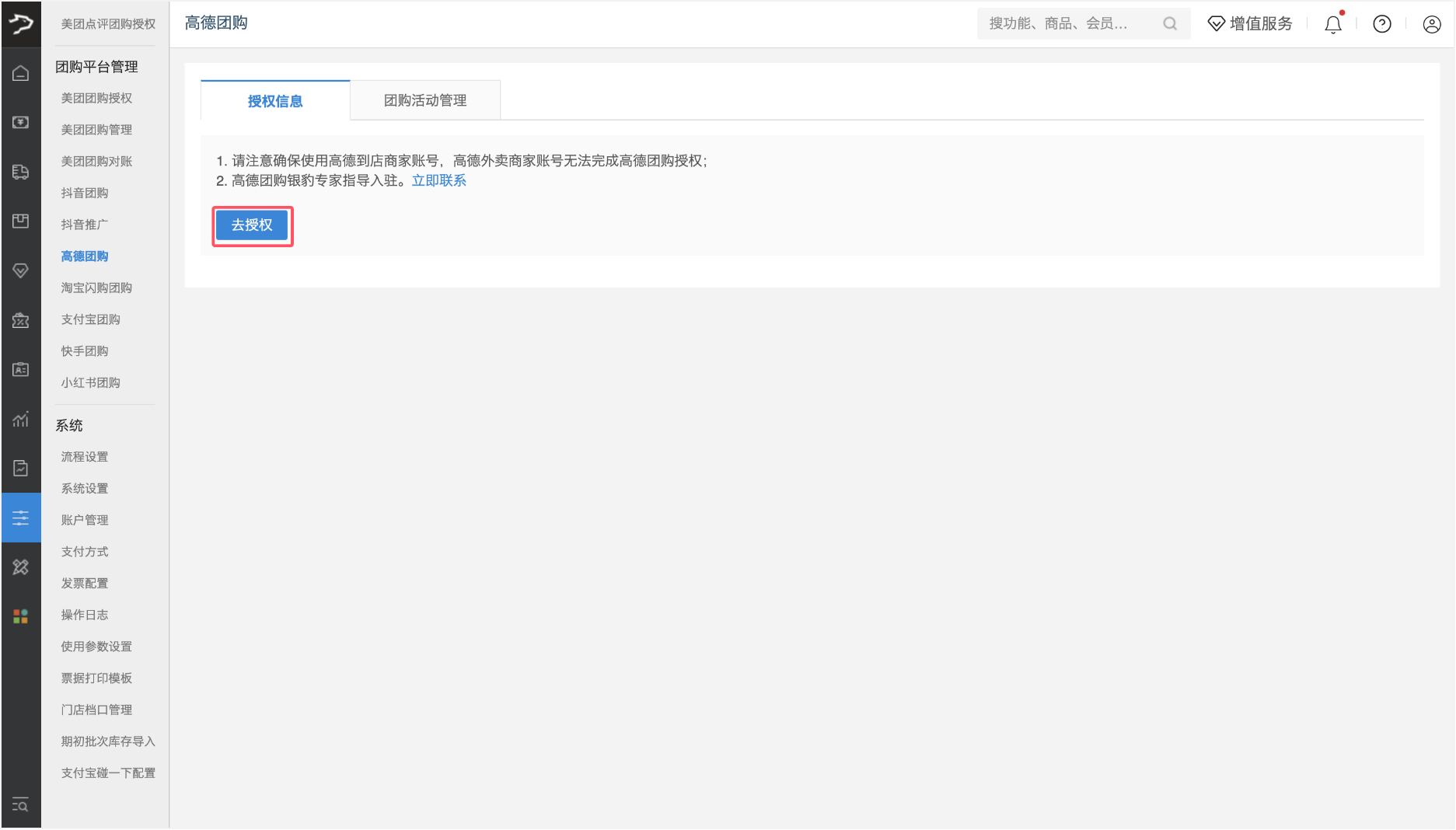Screen dimensions: 1456x830
Task: Open 抖音团购 in the side menu
Action: tap(85, 193)
